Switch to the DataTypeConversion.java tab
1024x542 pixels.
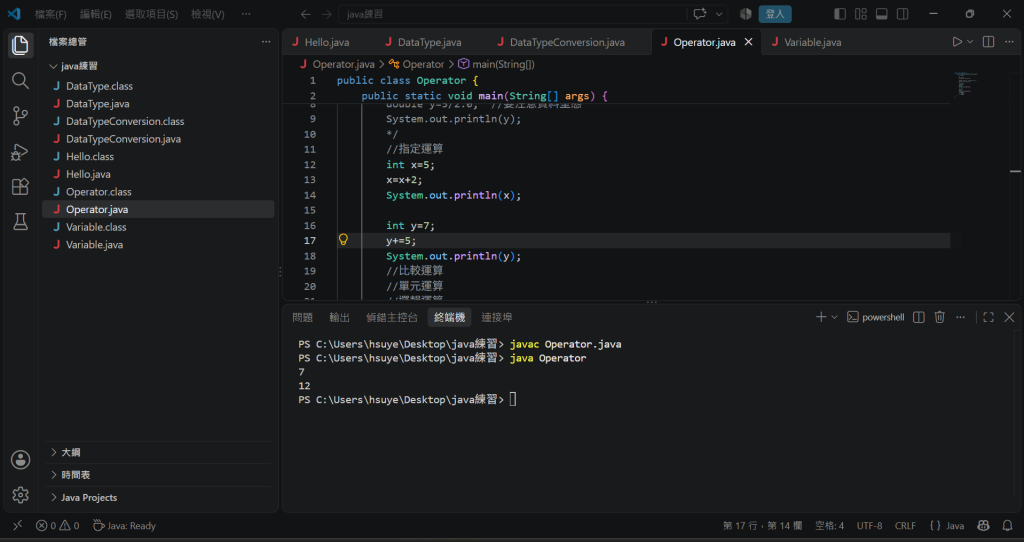(566, 42)
